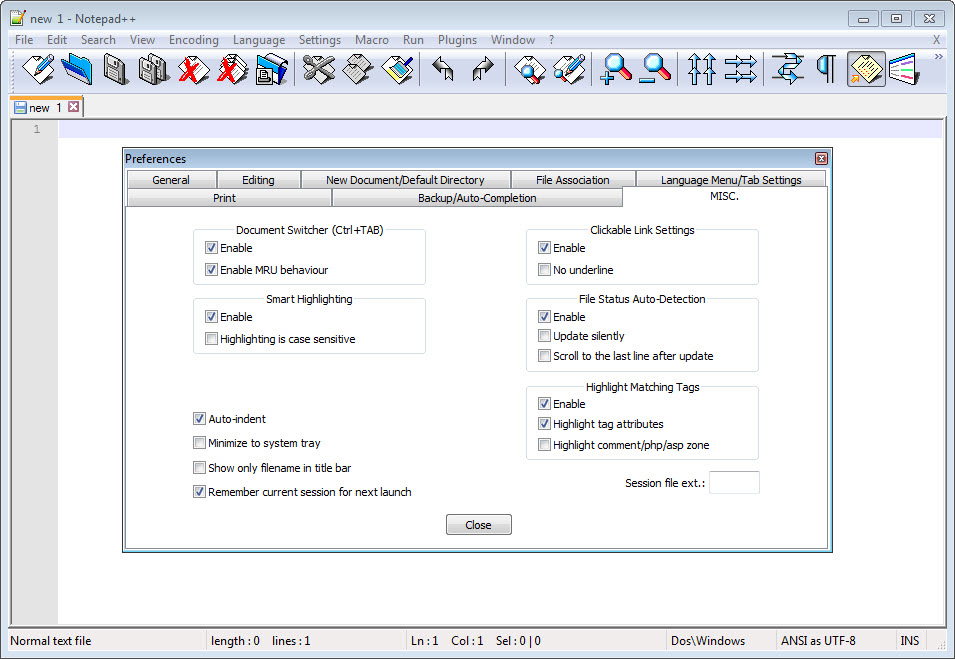Image resolution: width=955 pixels, height=659 pixels.
Task: Disable the Auto-indent checkbox
Action: [199, 419]
